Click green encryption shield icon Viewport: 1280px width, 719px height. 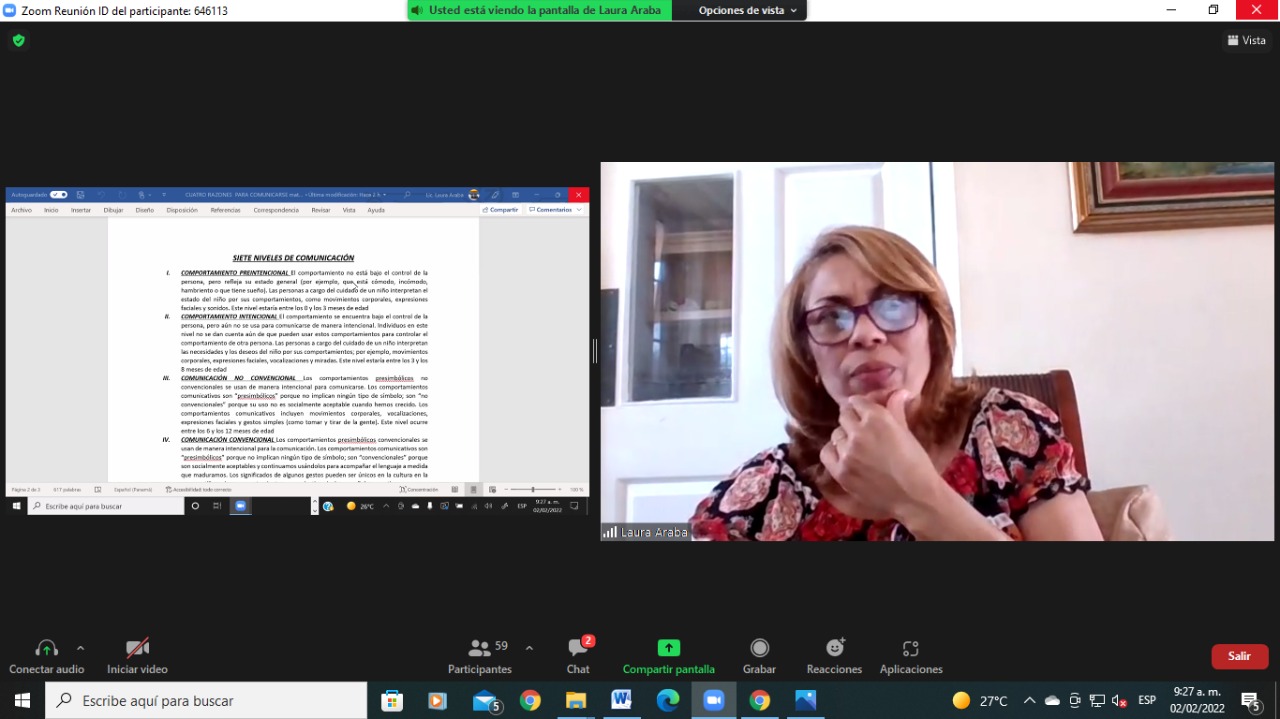pyautogui.click(x=18, y=40)
